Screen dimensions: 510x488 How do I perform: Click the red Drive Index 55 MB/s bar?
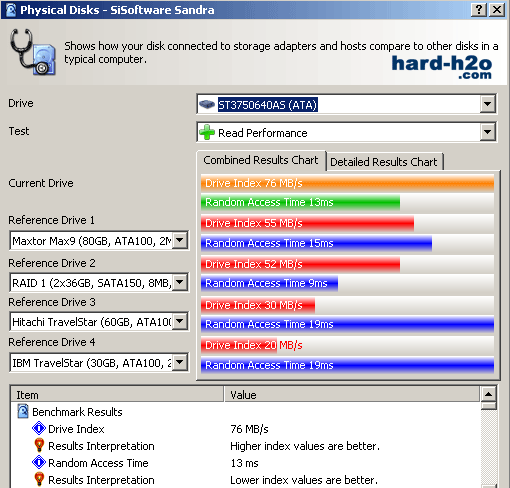[x=307, y=223]
